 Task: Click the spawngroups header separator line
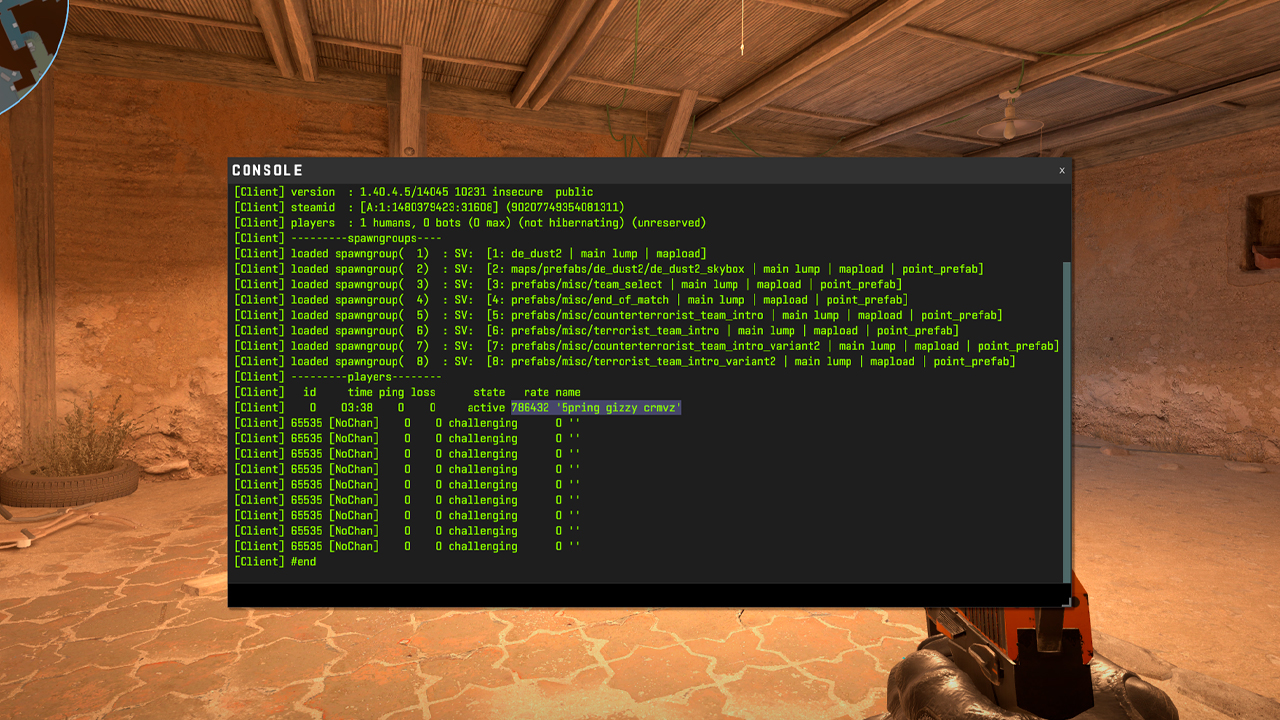[x=338, y=238]
